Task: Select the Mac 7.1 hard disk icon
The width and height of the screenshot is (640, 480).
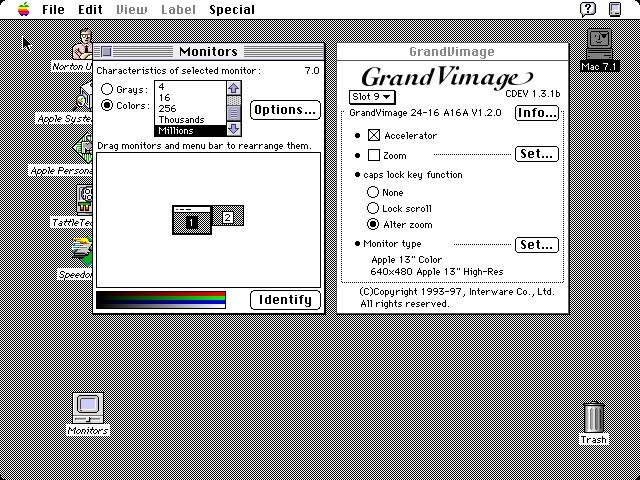Action: (599, 44)
